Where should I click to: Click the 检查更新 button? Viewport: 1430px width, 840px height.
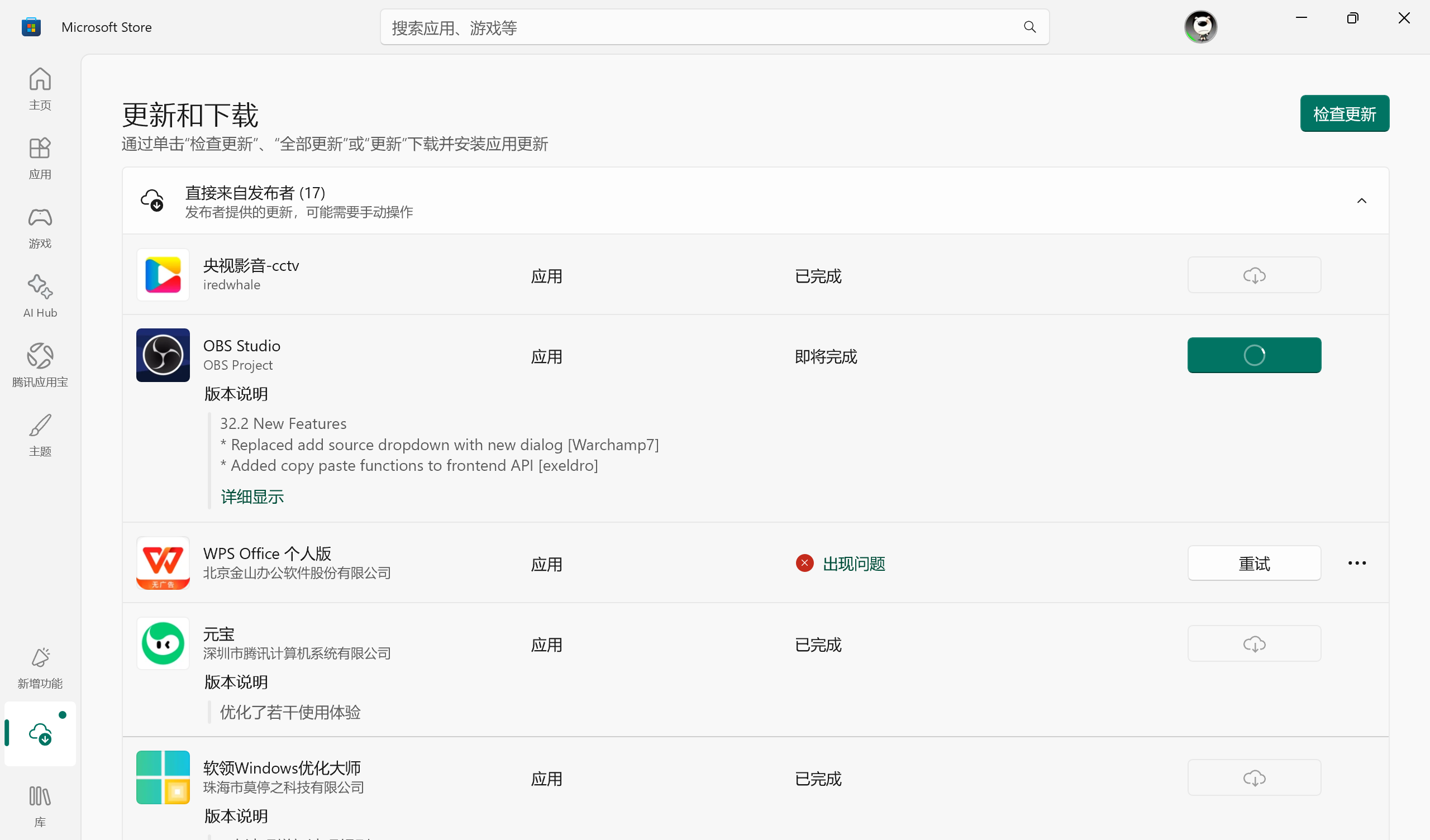(1345, 113)
